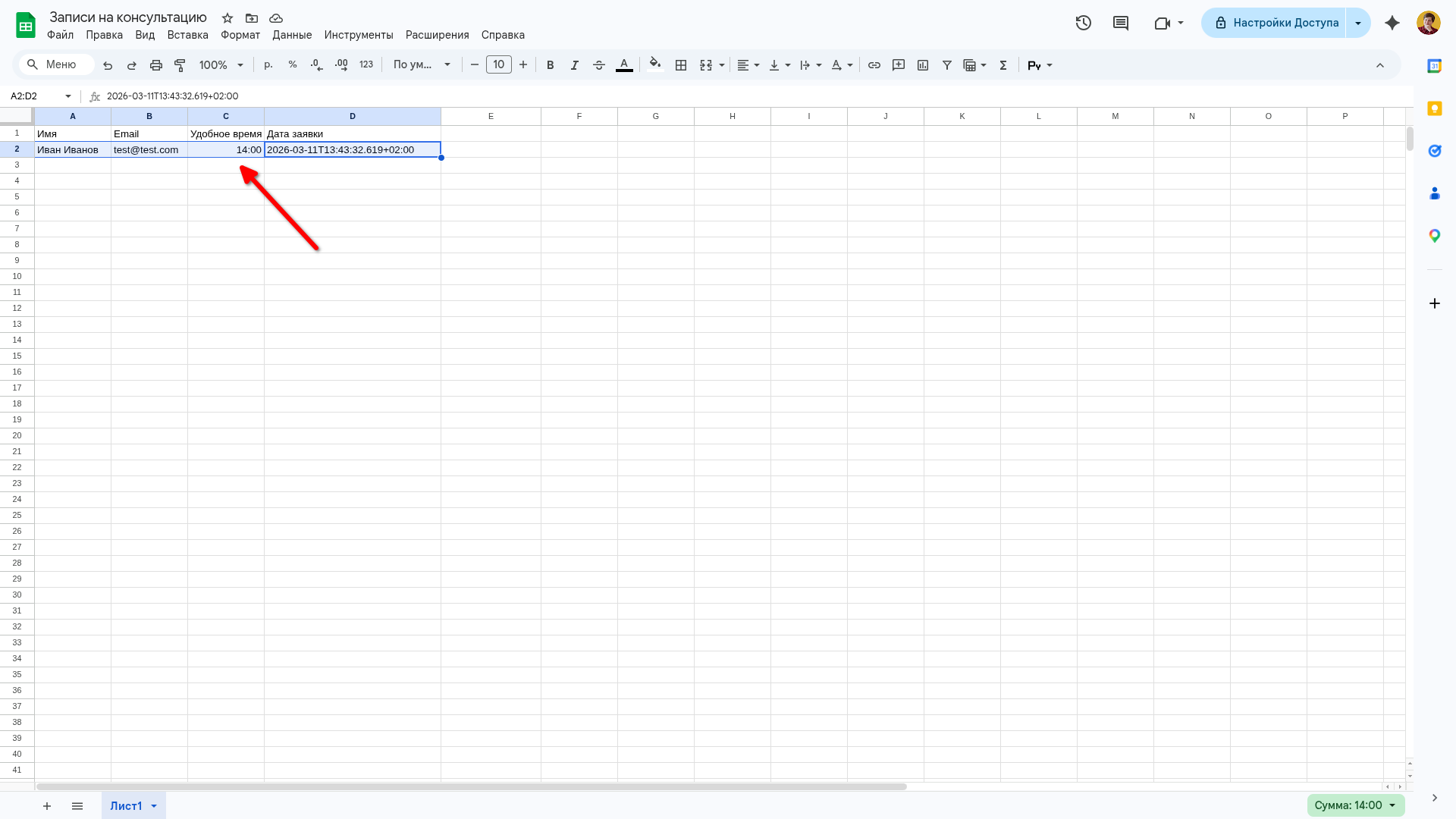This screenshot has height=819, width=1456.
Task: Insert a link via the toolbar icon
Action: 874,65
